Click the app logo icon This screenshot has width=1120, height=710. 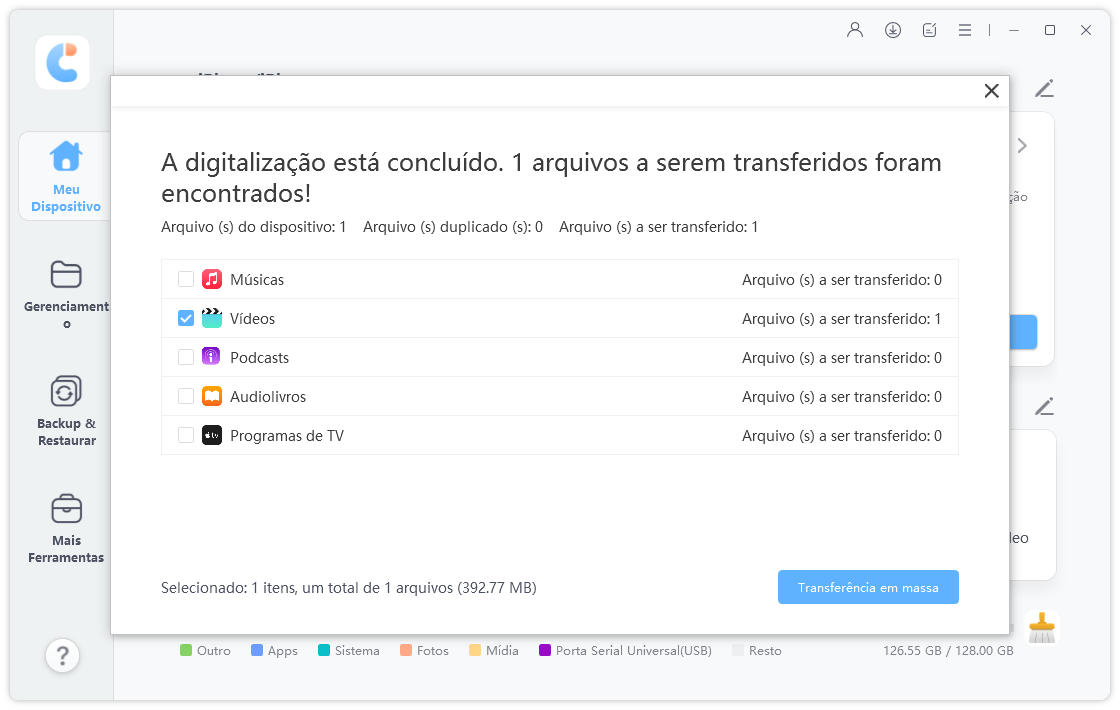tap(62, 63)
